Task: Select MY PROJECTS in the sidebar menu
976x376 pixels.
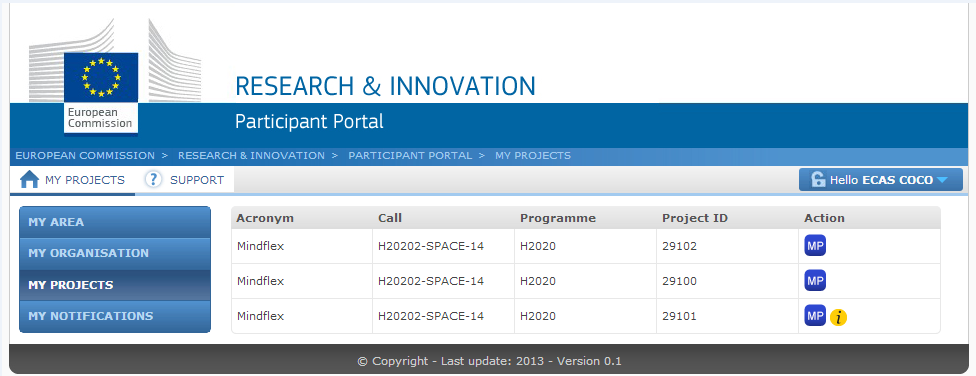Action: tap(115, 285)
